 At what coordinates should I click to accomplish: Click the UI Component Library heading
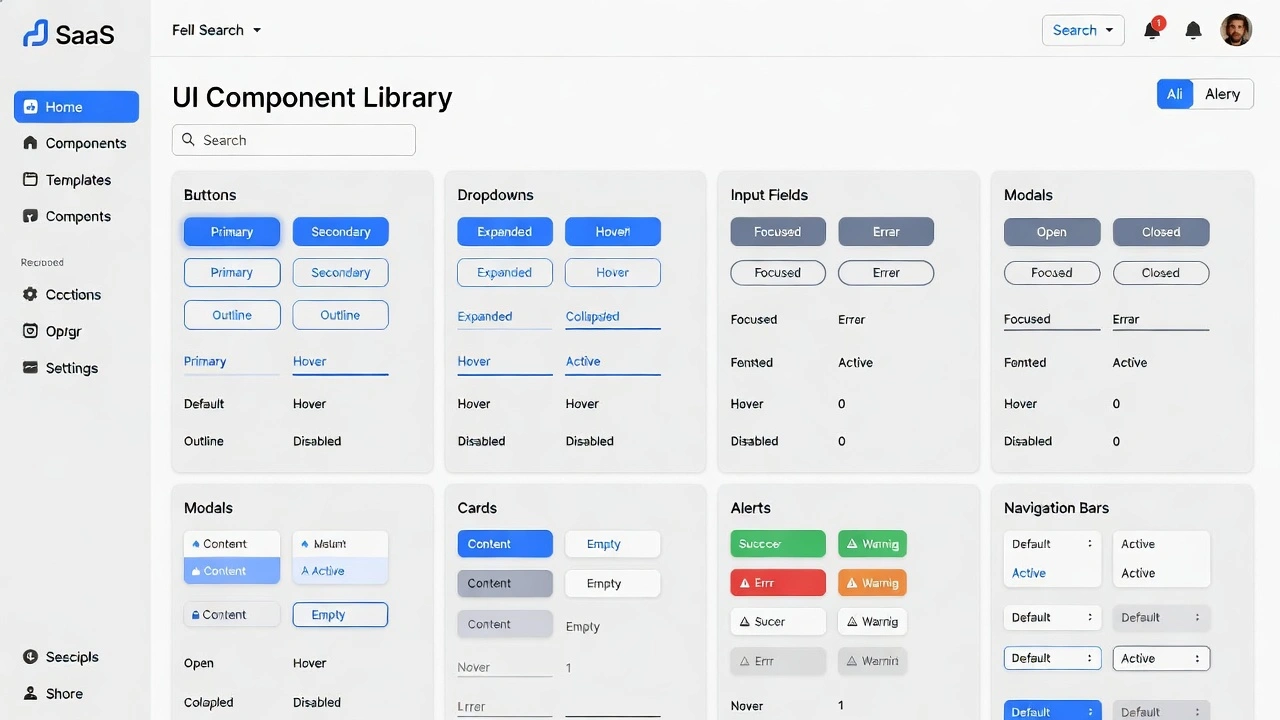tap(312, 97)
